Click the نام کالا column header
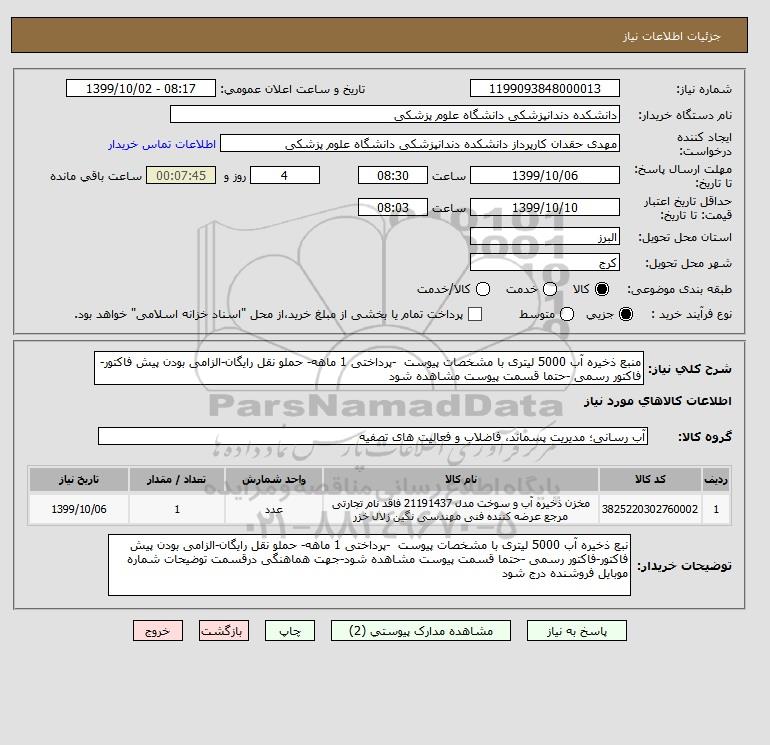This screenshot has width=770, height=745. click(461, 479)
